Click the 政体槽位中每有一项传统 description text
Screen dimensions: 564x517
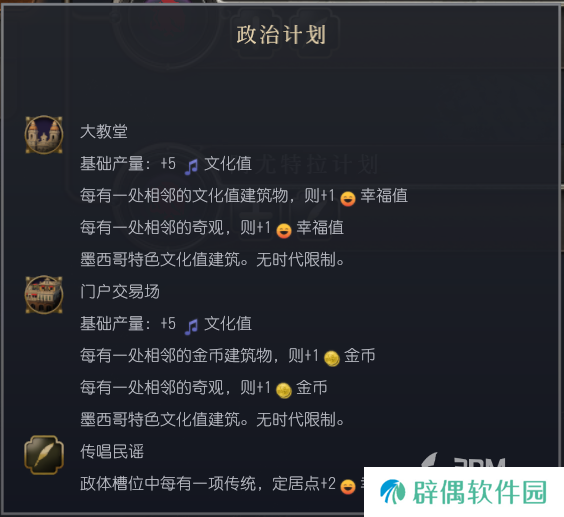point(168,484)
